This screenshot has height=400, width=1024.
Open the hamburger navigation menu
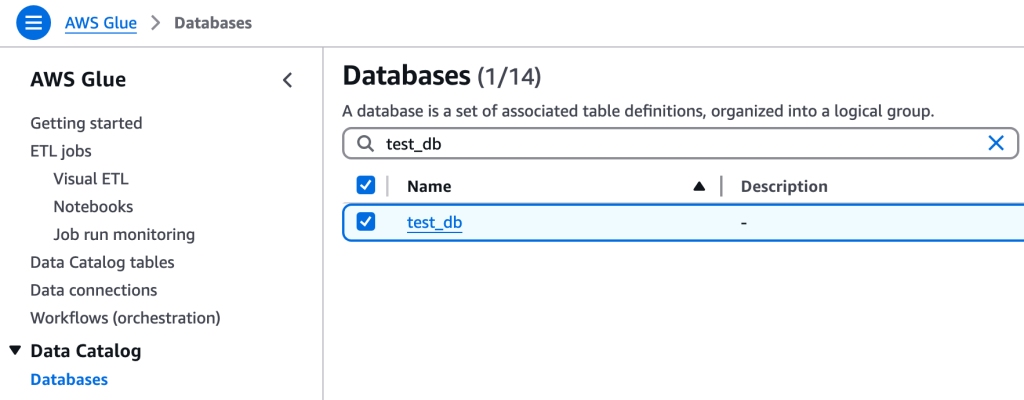click(x=33, y=23)
